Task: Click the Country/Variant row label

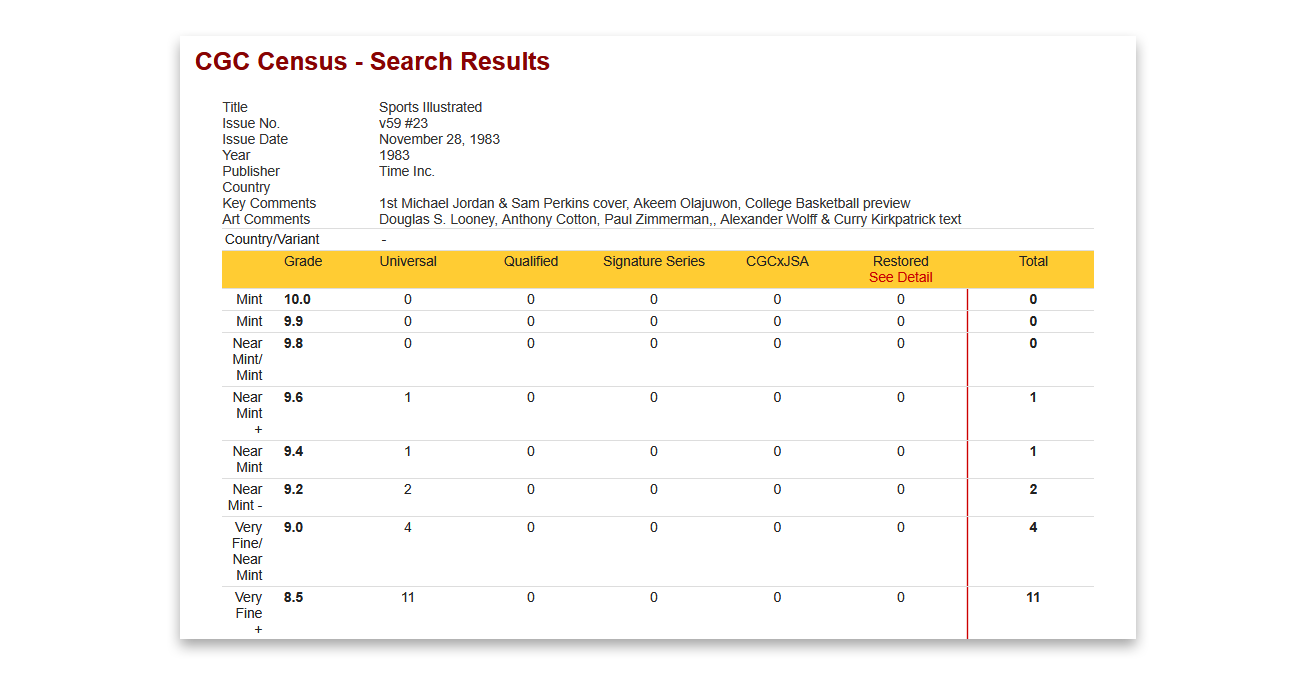Action: 272,239
